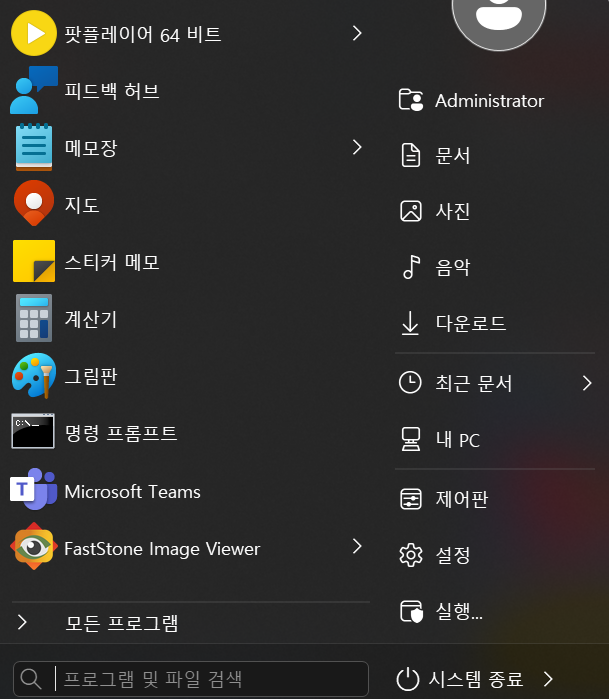
Task: Expand the 모든 프로그램 chevron
Action: 22,622
